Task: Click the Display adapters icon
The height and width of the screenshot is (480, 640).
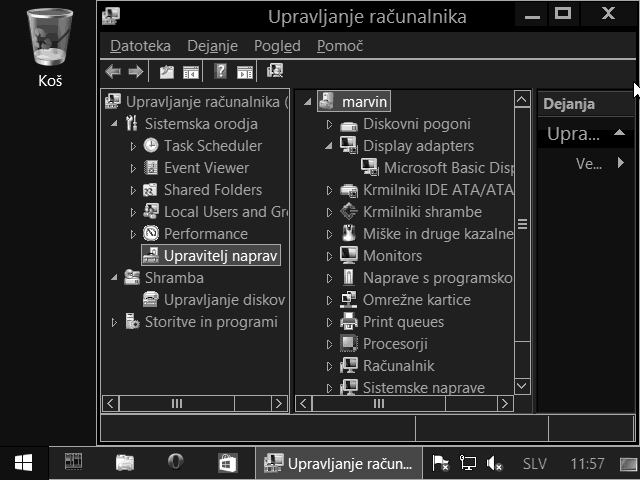Action: click(349, 145)
